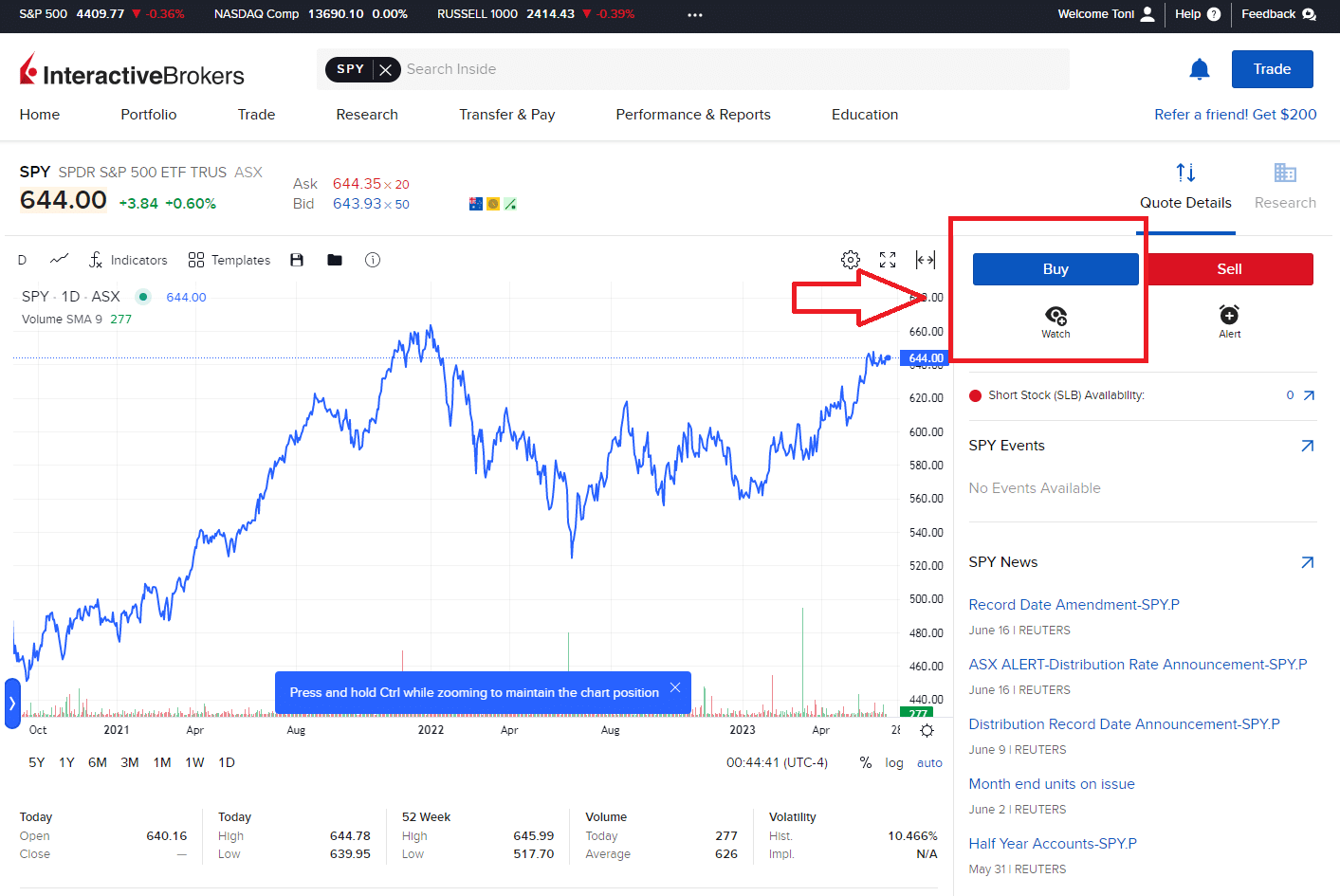Click the red Sell button
Screen dimensions: 1340x896
pyautogui.click(x=1229, y=269)
